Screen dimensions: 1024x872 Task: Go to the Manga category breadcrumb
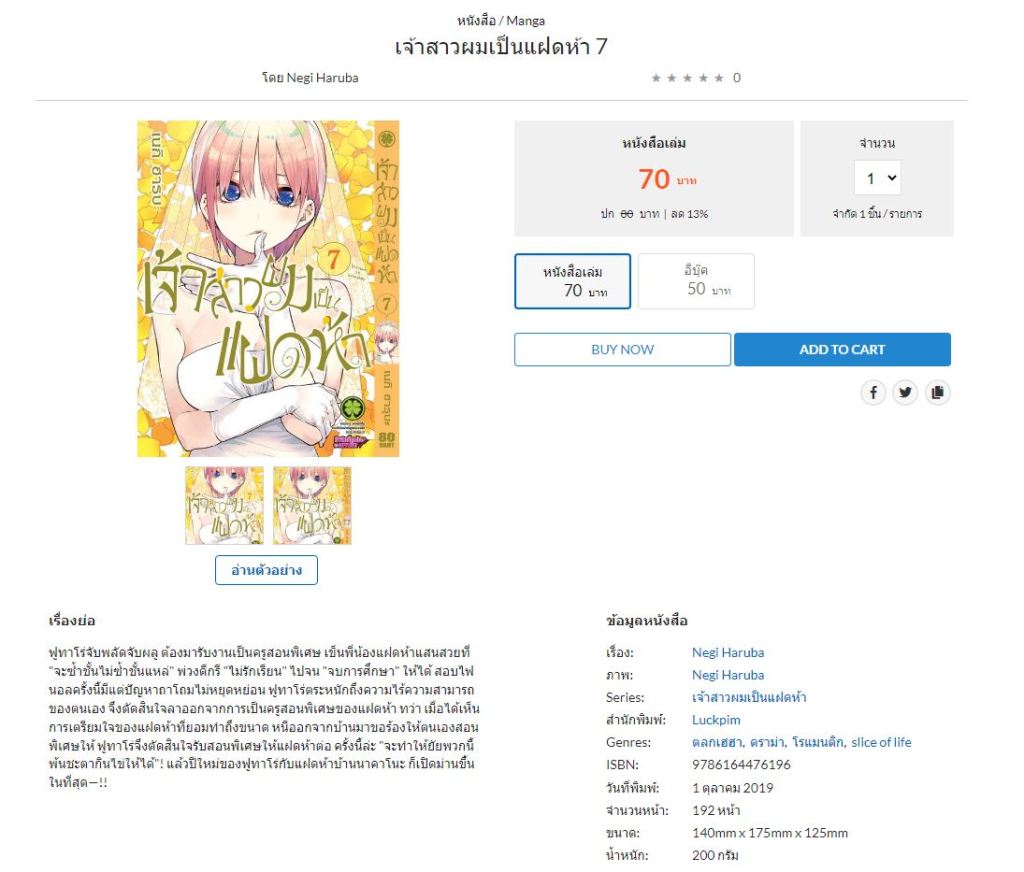pyautogui.click(x=525, y=20)
